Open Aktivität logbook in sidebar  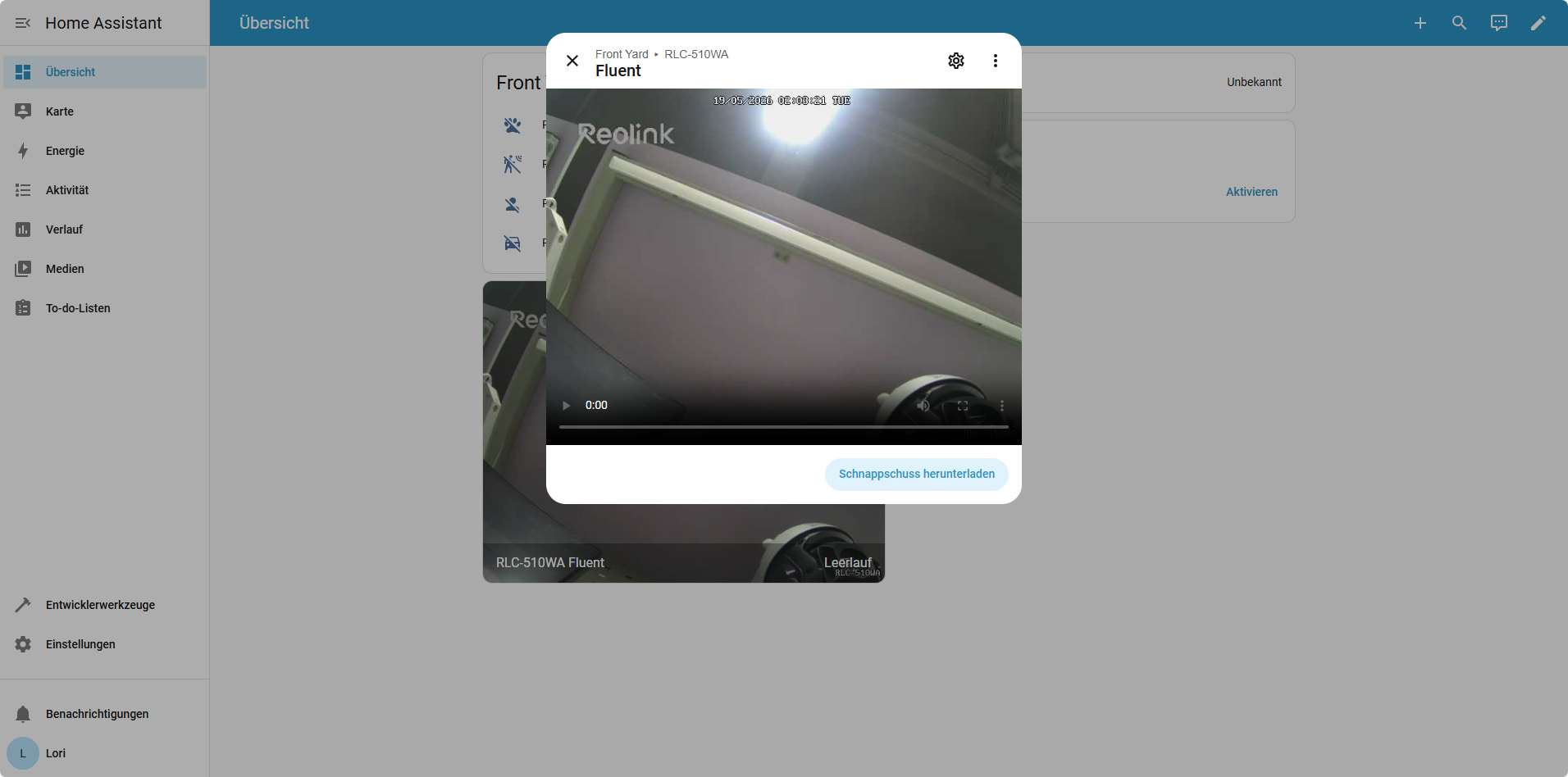(105, 190)
